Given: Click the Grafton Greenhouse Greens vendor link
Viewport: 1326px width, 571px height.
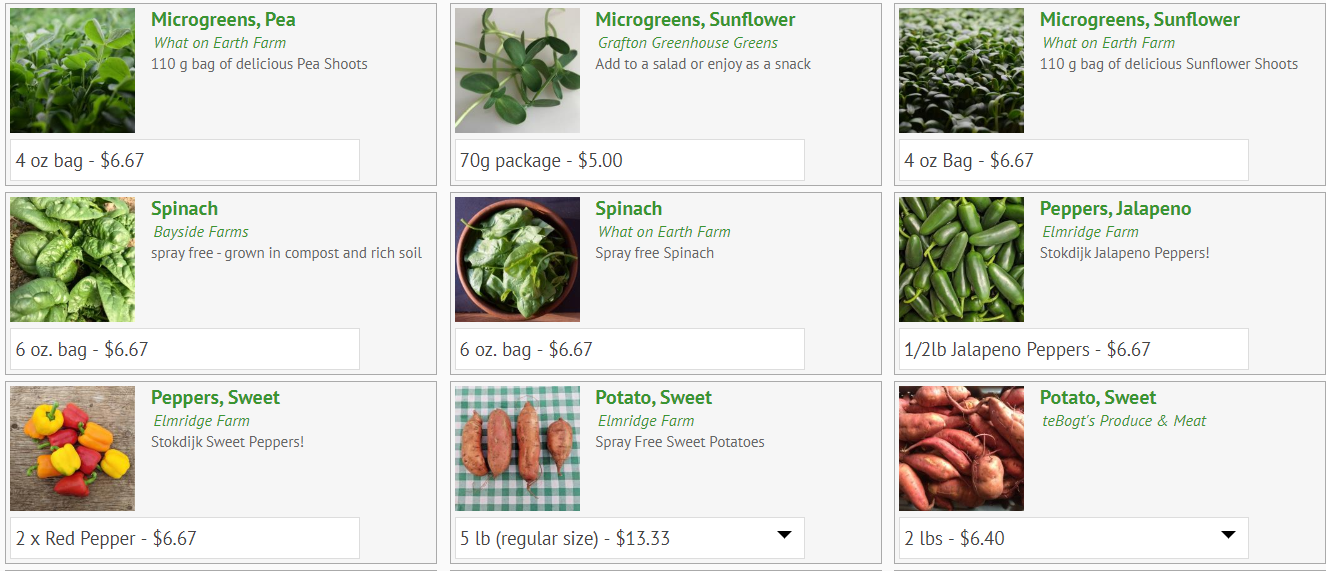Looking at the screenshot, I should [687, 43].
